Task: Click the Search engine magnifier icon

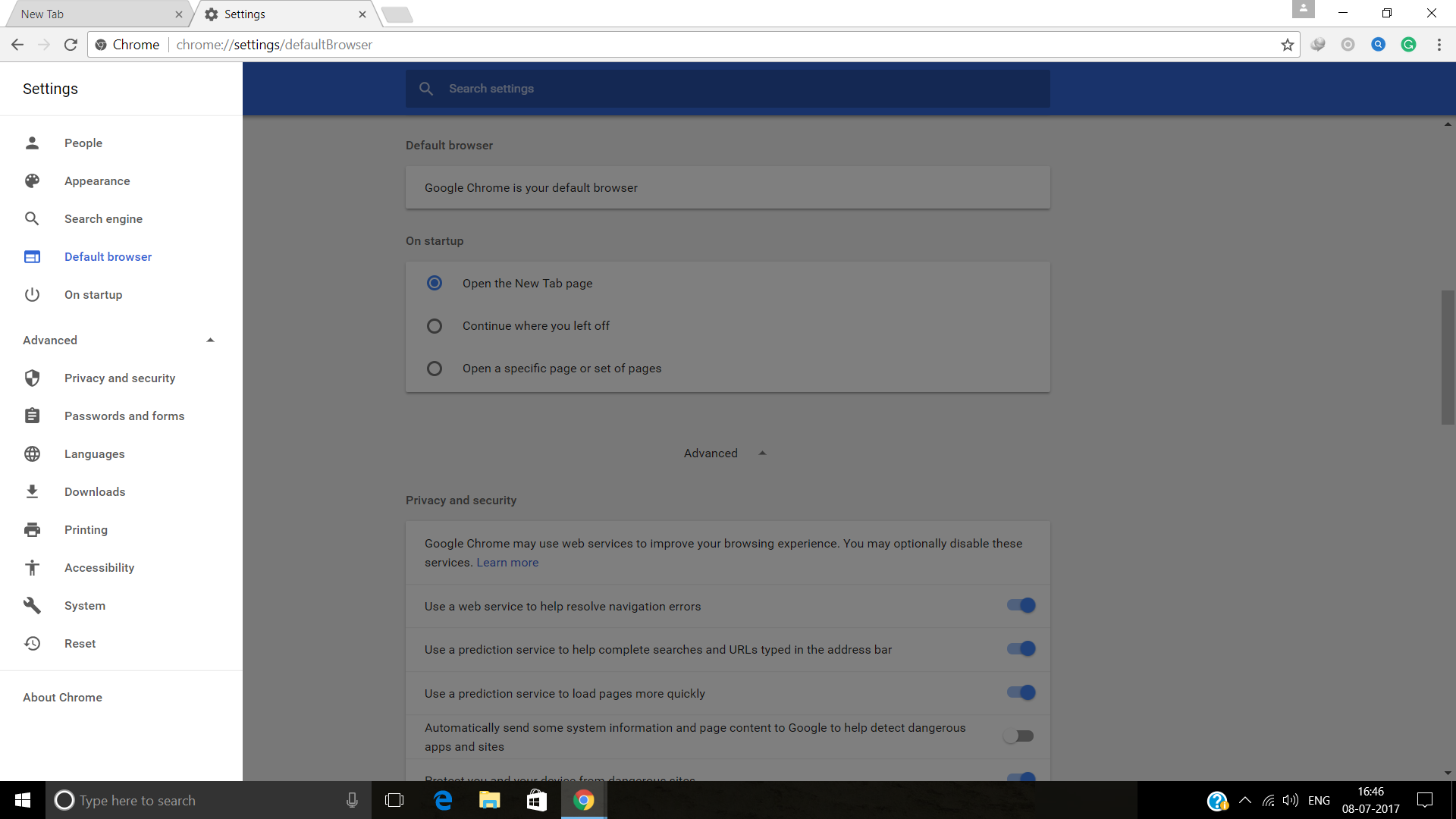Action: 32,218
